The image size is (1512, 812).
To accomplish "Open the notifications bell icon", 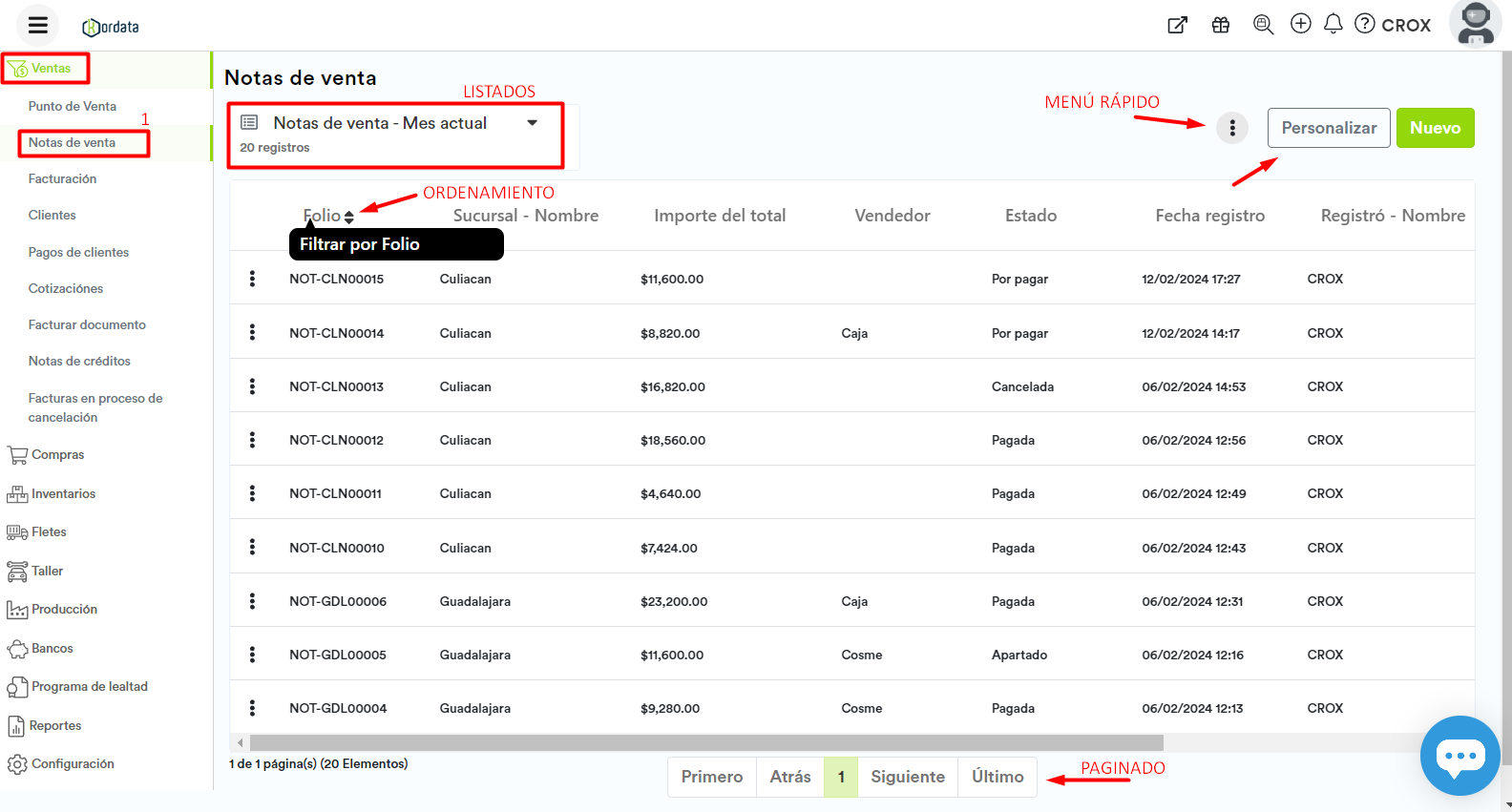I will pyautogui.click(x=1333, y=24).
